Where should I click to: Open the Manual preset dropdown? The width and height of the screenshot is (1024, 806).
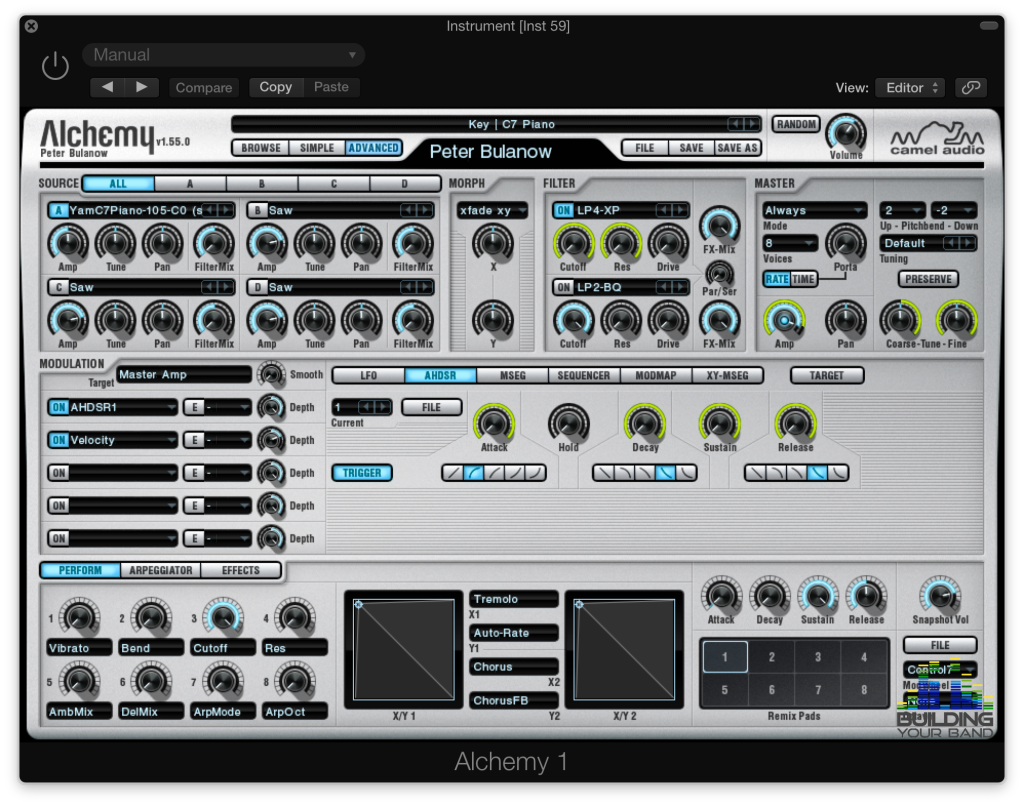pos(223,55)
